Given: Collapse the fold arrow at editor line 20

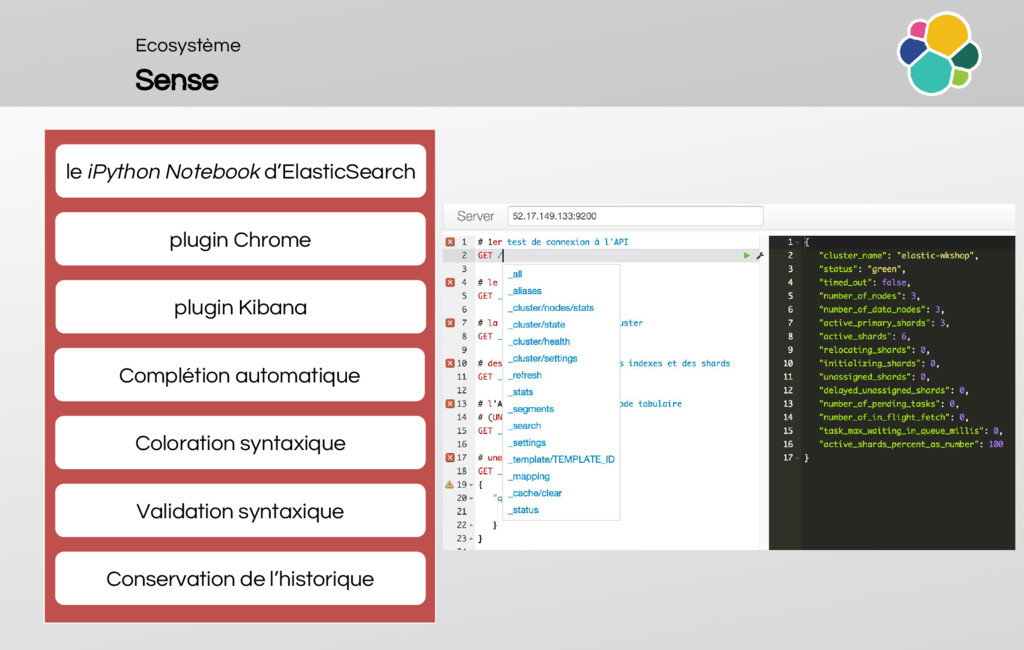Looking at the screenshot, I should (x=472, y=498).
